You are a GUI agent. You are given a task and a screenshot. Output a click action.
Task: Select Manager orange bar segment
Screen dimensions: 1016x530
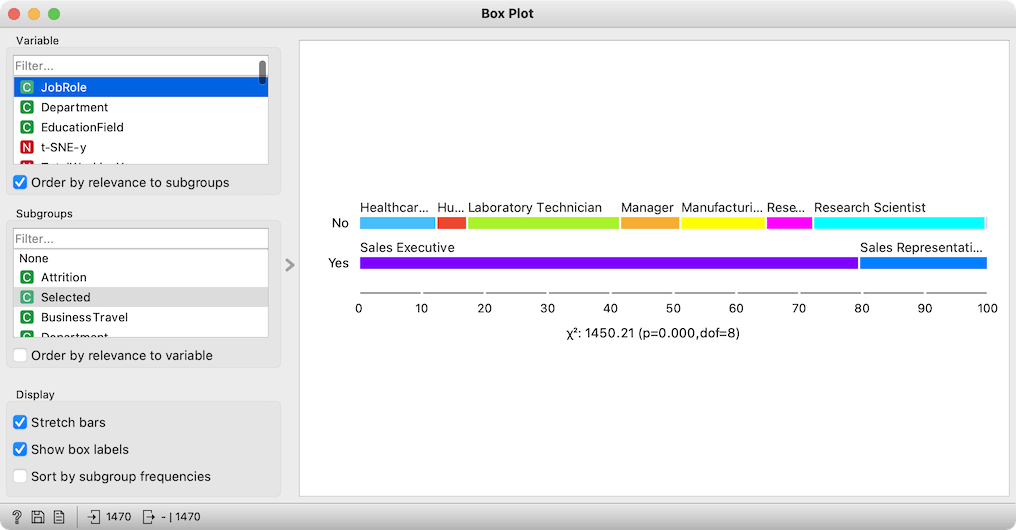pos(650,223)
